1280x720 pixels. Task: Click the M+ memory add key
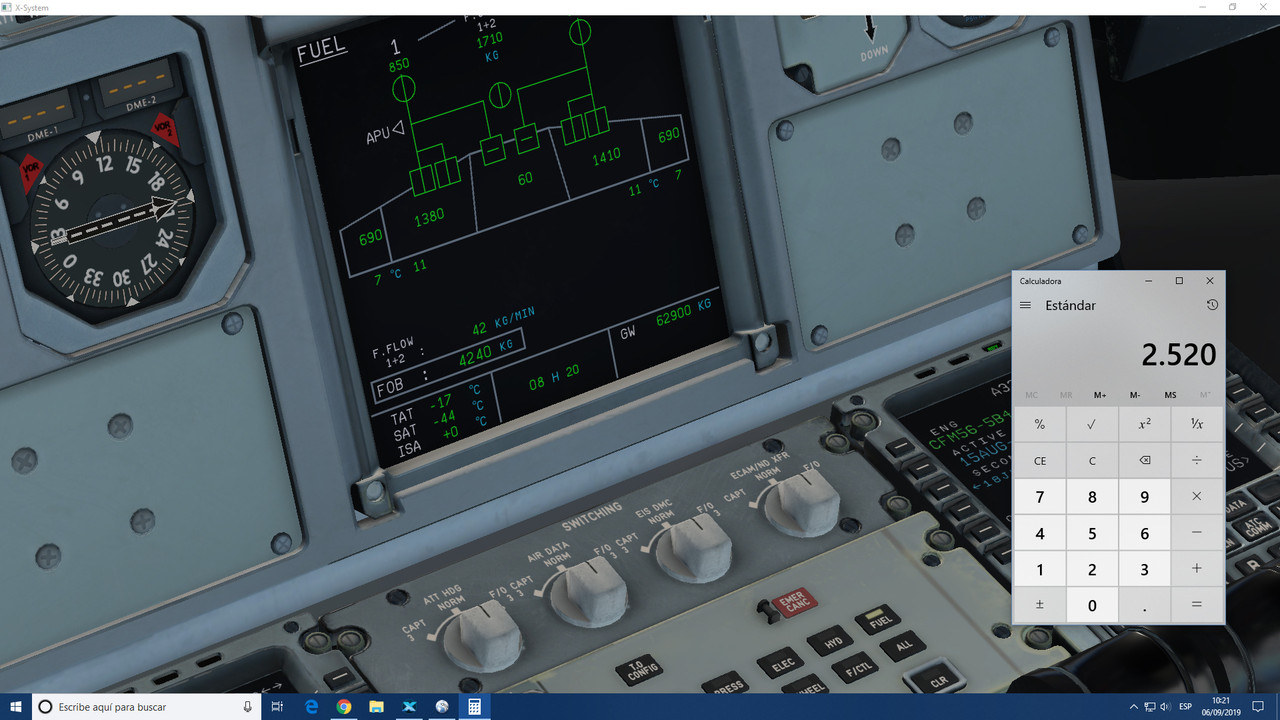tap(1100, 395)
